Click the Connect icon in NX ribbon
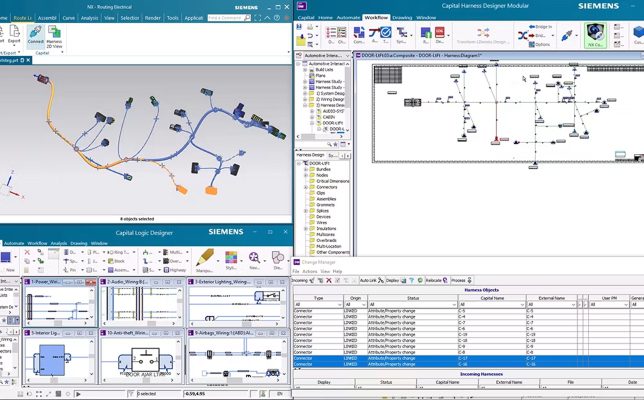 [36, 33]
